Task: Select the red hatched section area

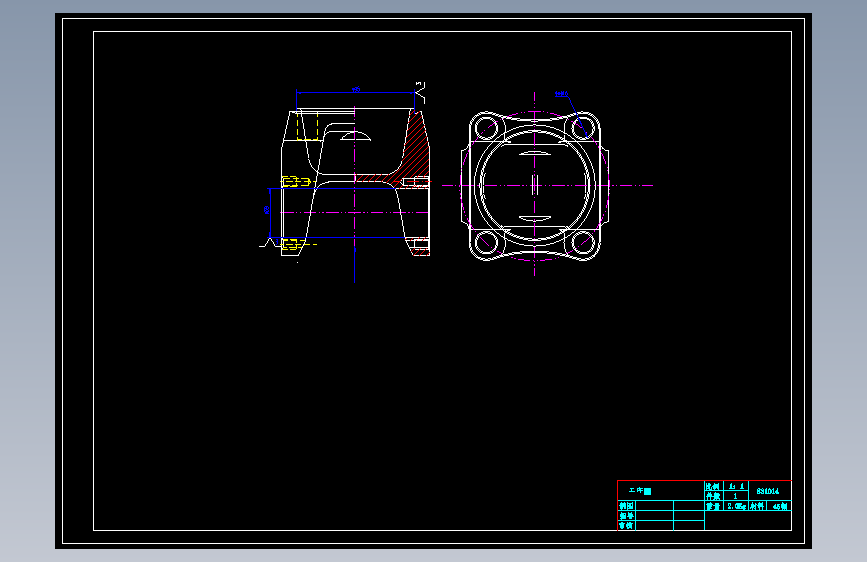Action: [416, 147]
